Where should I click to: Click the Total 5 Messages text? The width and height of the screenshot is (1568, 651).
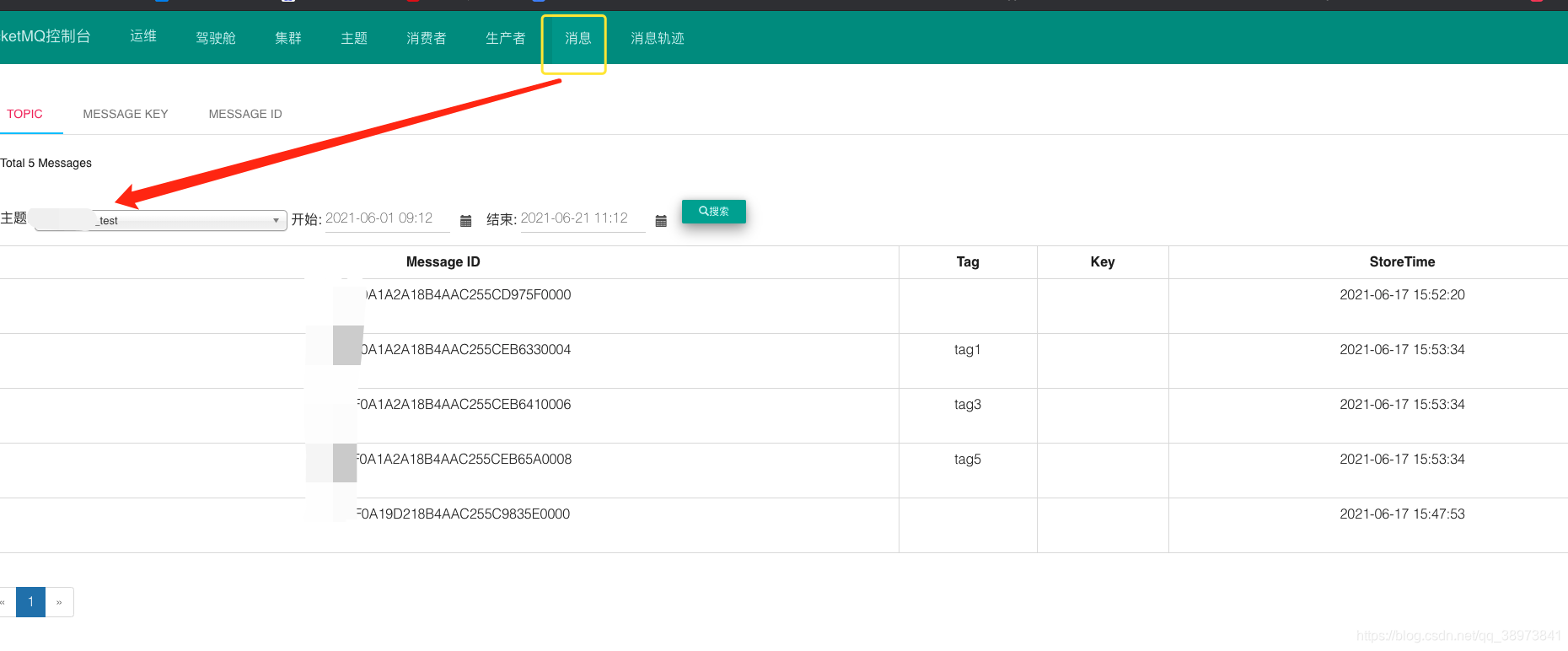[x=46, y=164]
